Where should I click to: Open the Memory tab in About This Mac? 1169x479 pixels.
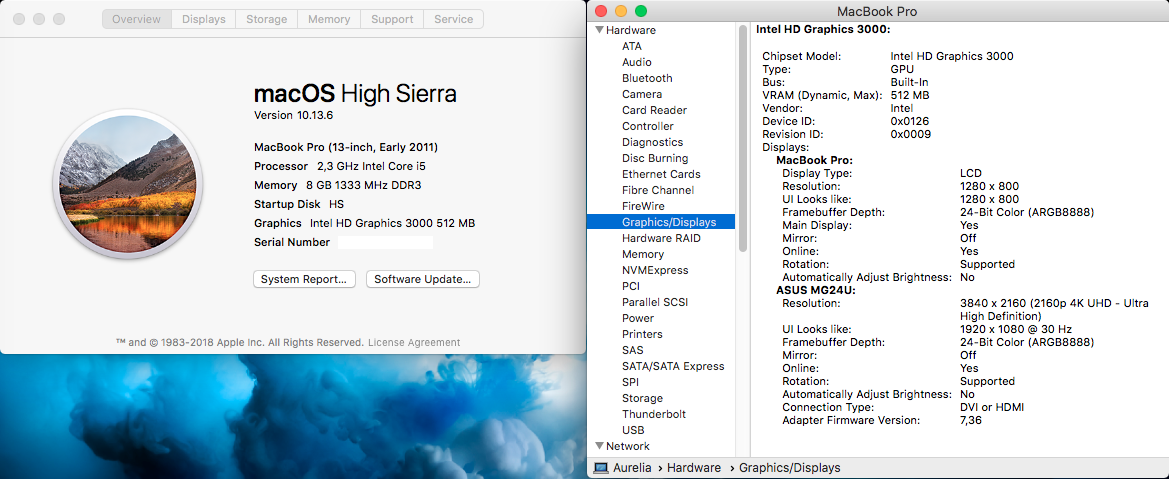(x=329, y=19)
